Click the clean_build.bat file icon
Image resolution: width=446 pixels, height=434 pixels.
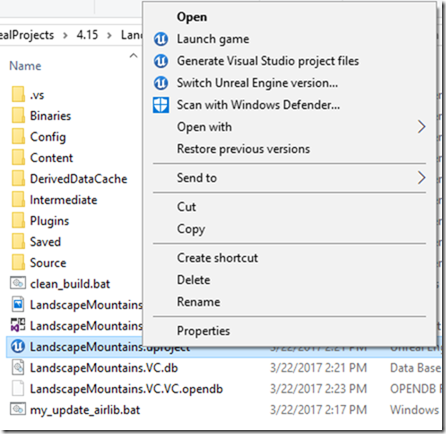[18, 283]
